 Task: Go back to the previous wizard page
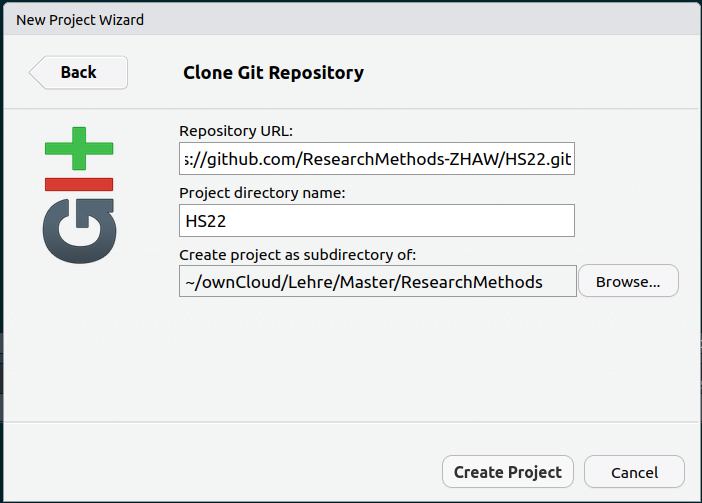tap(79, 72)
